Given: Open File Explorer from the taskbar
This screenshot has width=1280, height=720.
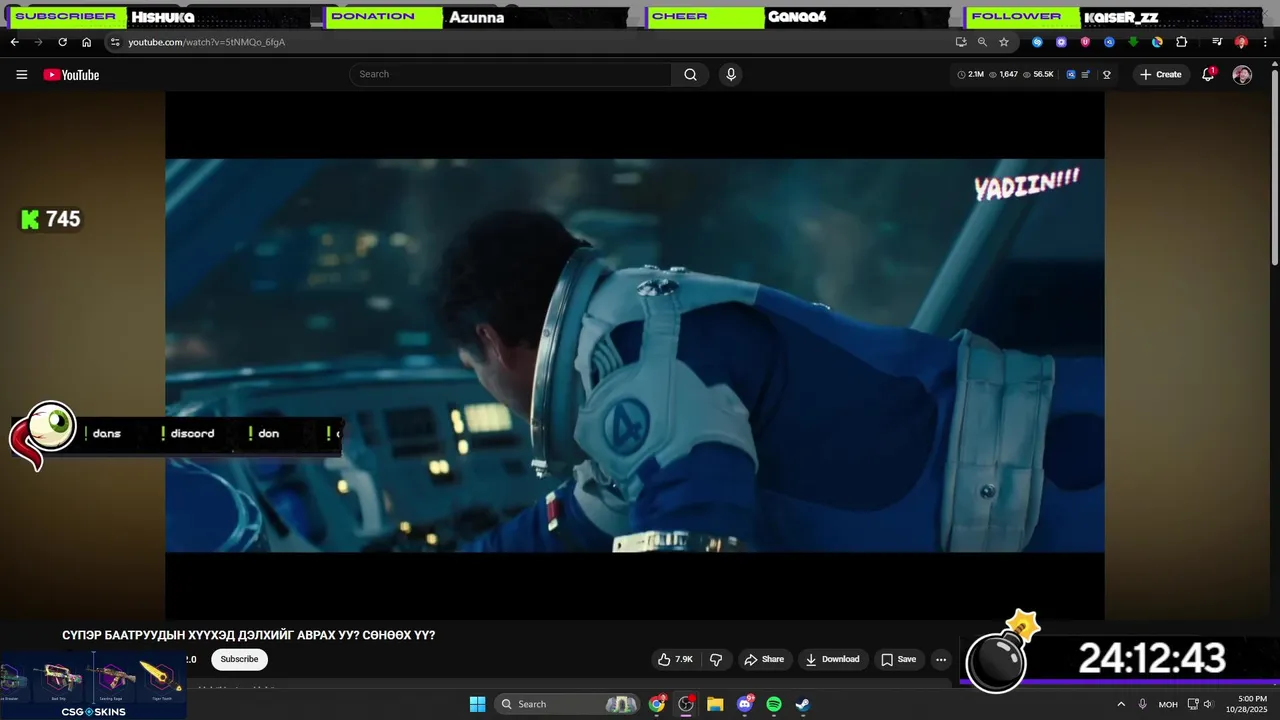Looking at the screenshot, I should tap(715, 704).
